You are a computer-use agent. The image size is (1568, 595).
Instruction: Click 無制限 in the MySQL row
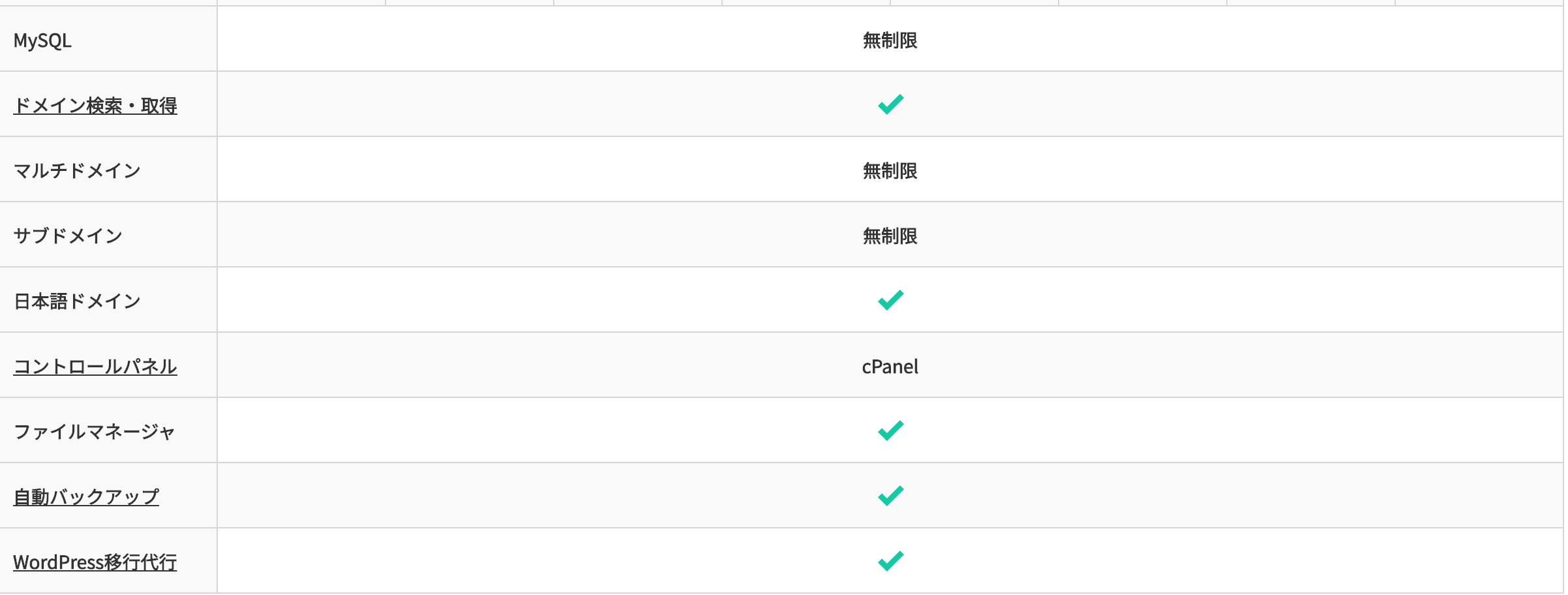pos(890,40)
